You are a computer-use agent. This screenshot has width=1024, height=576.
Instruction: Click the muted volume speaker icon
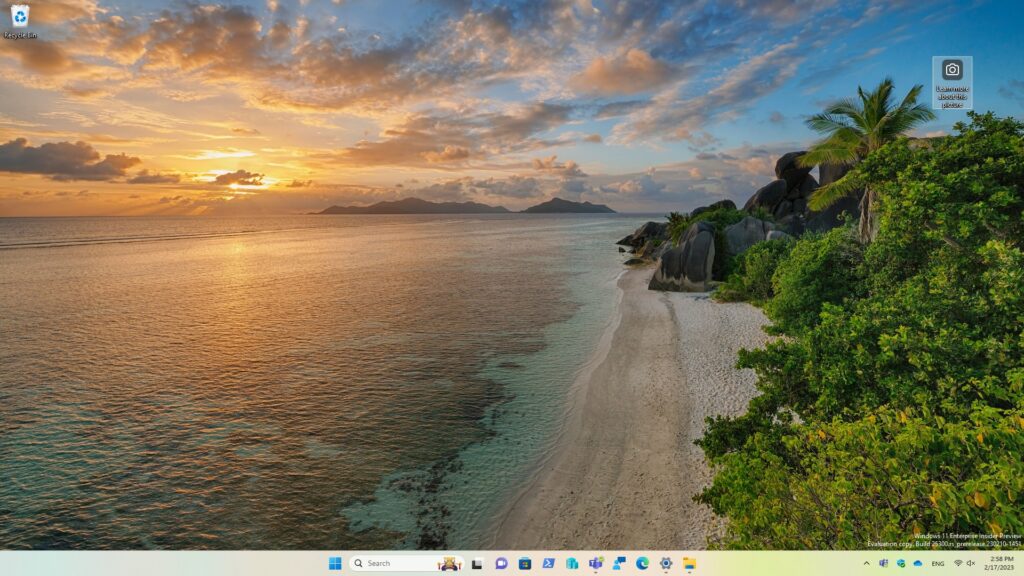971,563
